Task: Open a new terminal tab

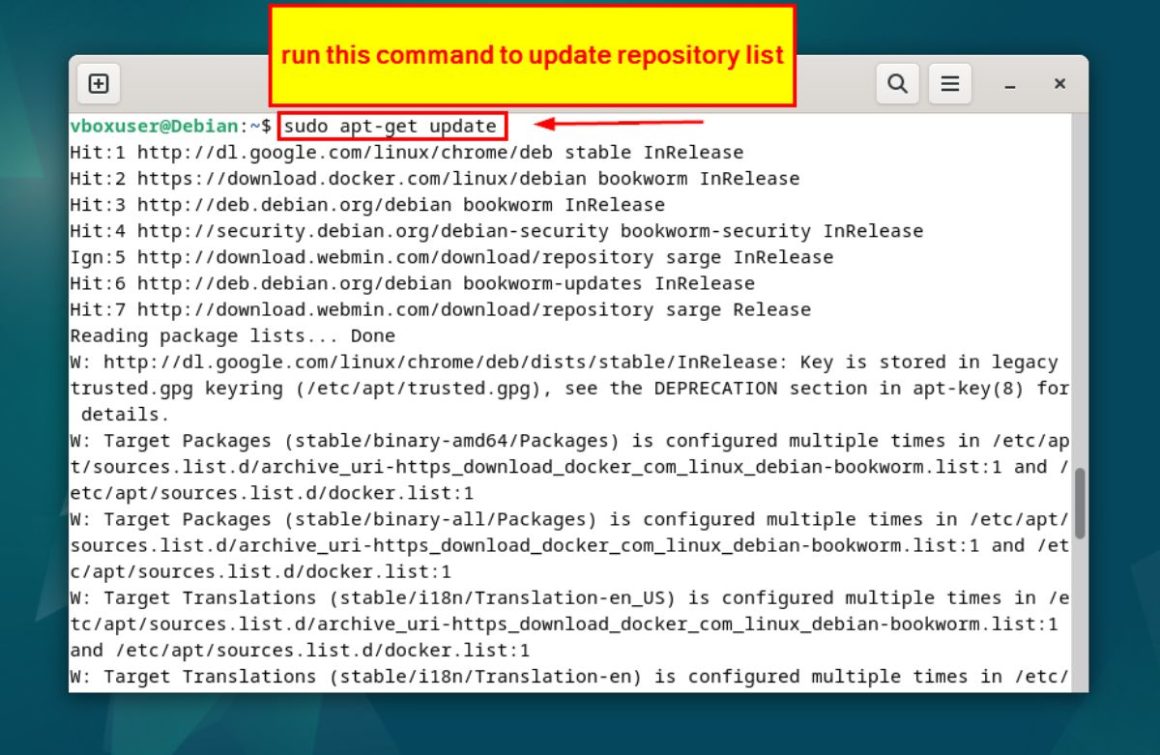Action: [97, 83]
